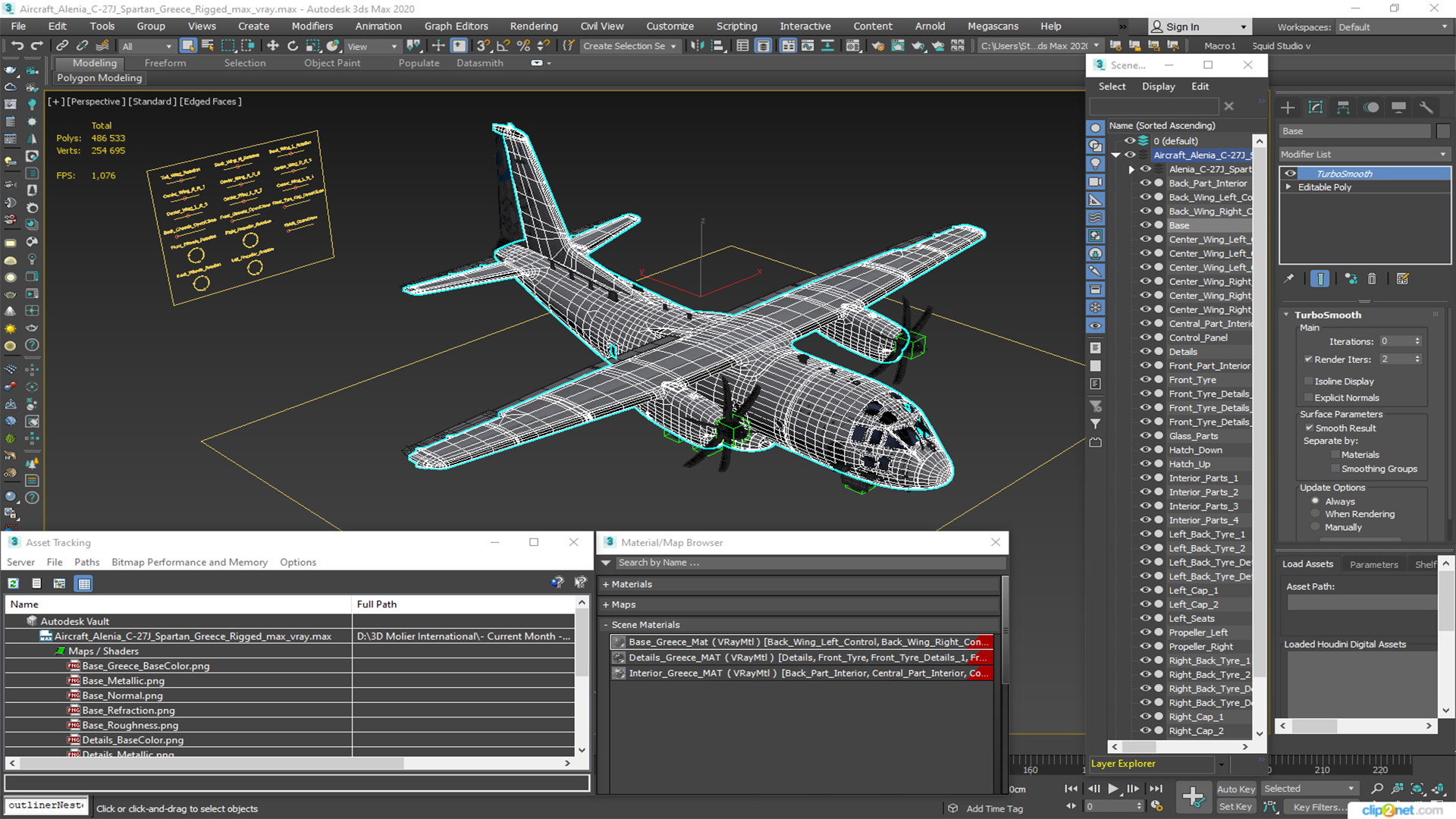The image size is (1456, 819).
Task: Click the Search by Name field
Action: pyautogui.click(x=809, y=563)
